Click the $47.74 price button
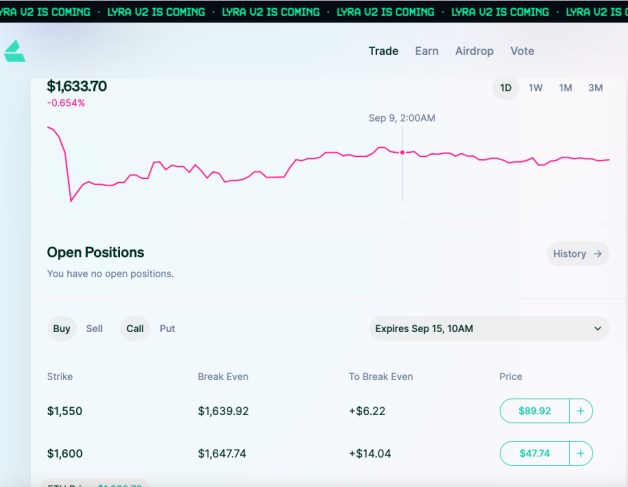Screen dimensions: 628x487 point(535,453)
